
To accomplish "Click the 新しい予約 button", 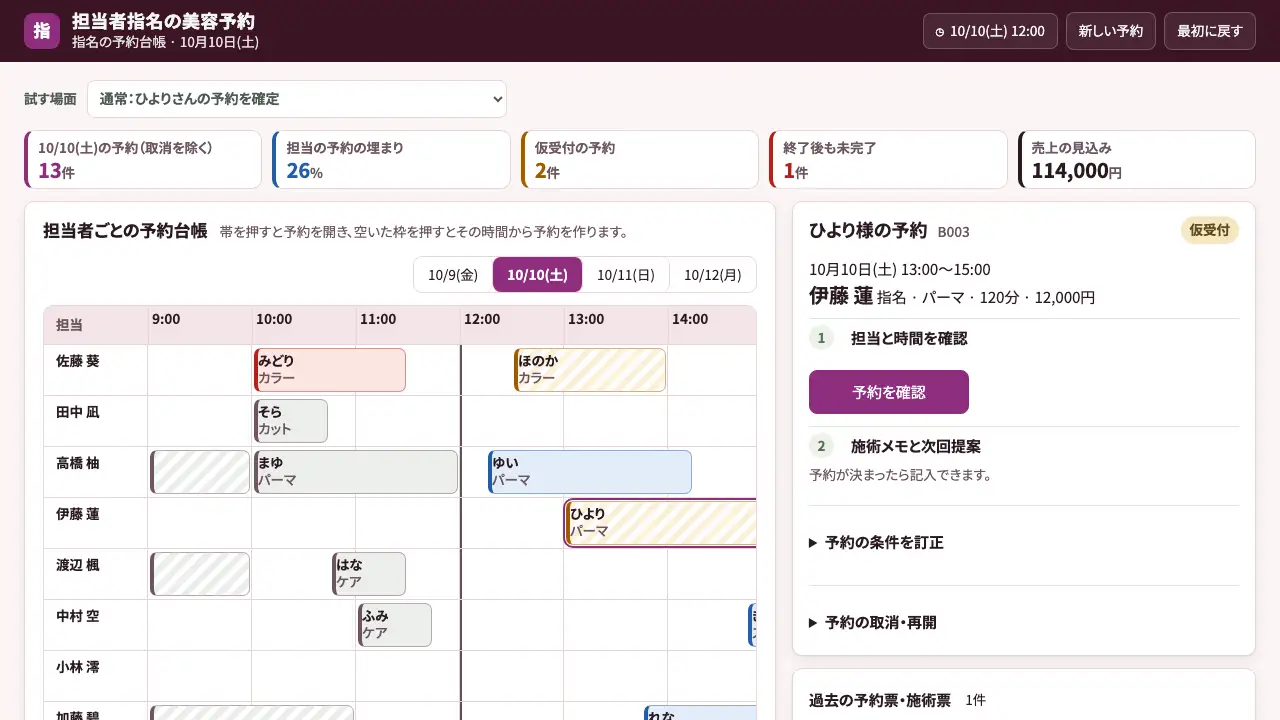I will (x=1111, y=31).
